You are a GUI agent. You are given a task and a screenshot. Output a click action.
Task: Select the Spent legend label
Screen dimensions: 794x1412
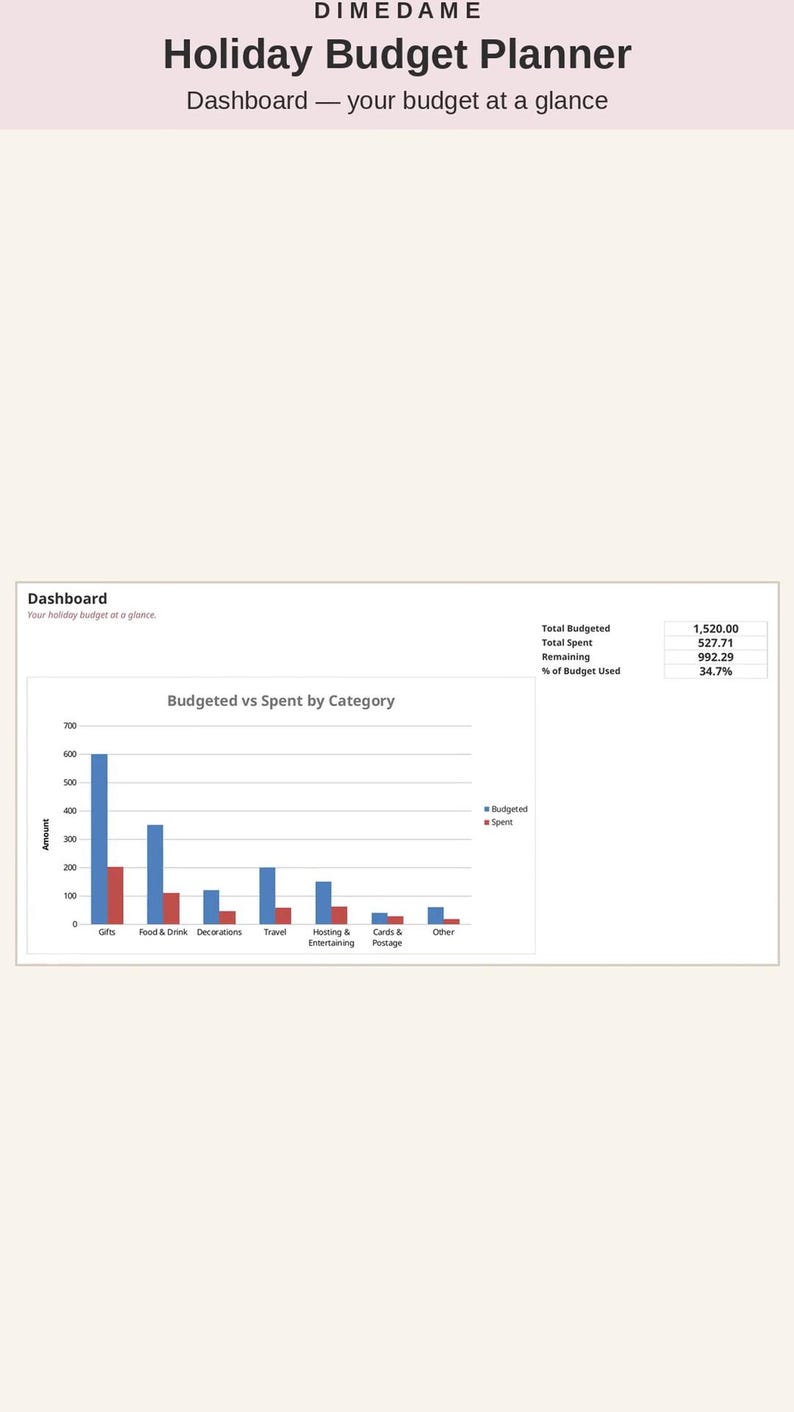click(x=502, y=822)
